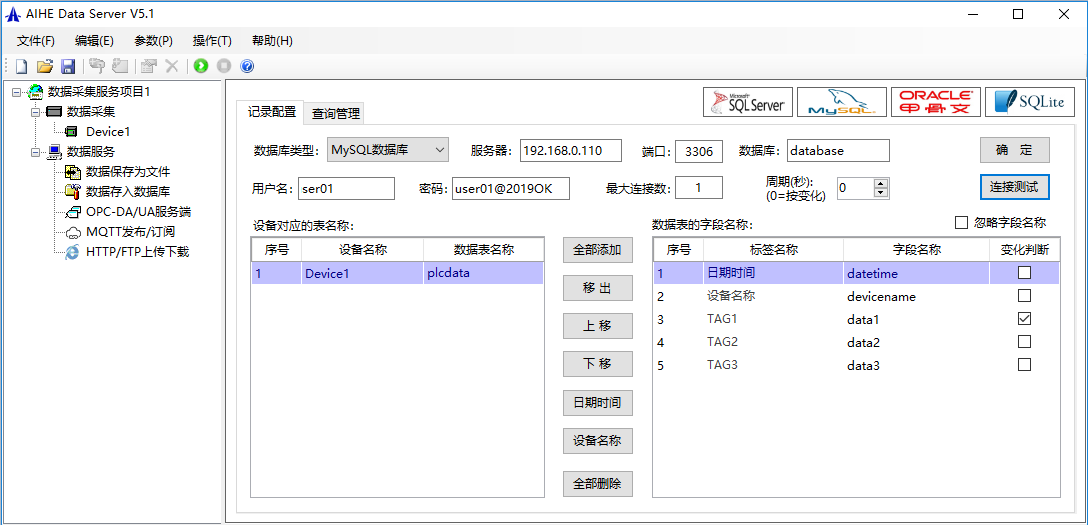
Task: Pick the SQLite database logo button
Action: click(x=1029, y=102)
